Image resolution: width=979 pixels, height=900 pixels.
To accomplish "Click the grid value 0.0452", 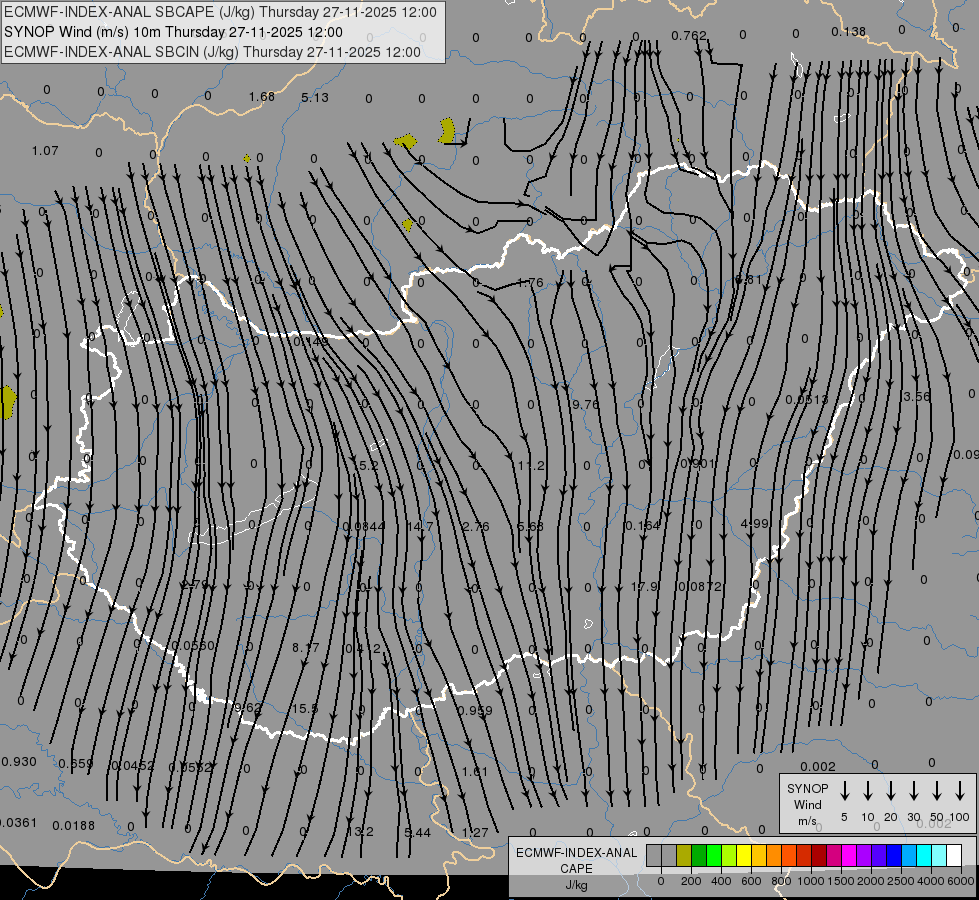I will click(132, 766).
